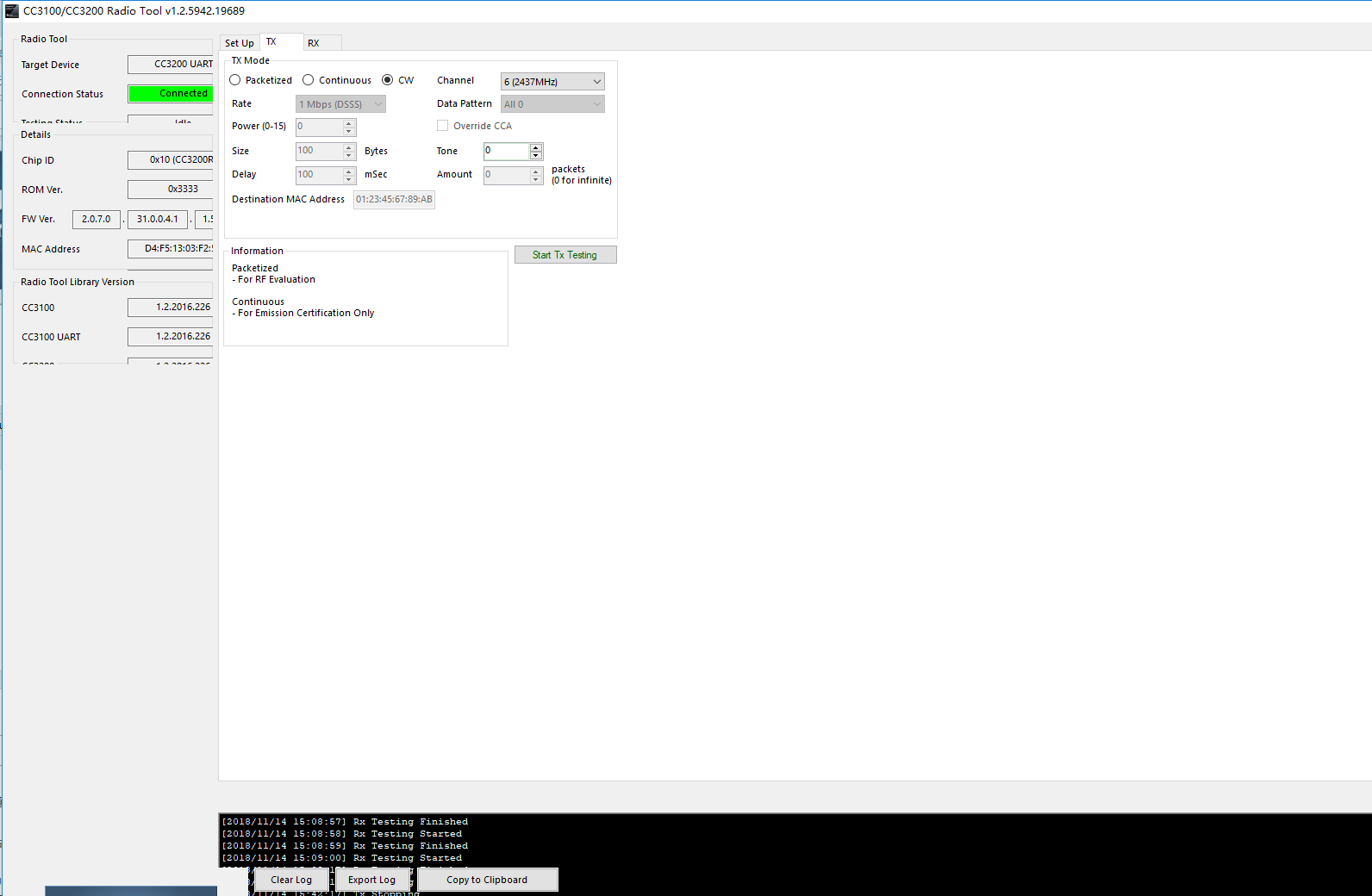Click the FW Ver. field 31.0.0.4.1
Image resolution: width=1372 pixels, height=896 pixels.
[158, 220]
